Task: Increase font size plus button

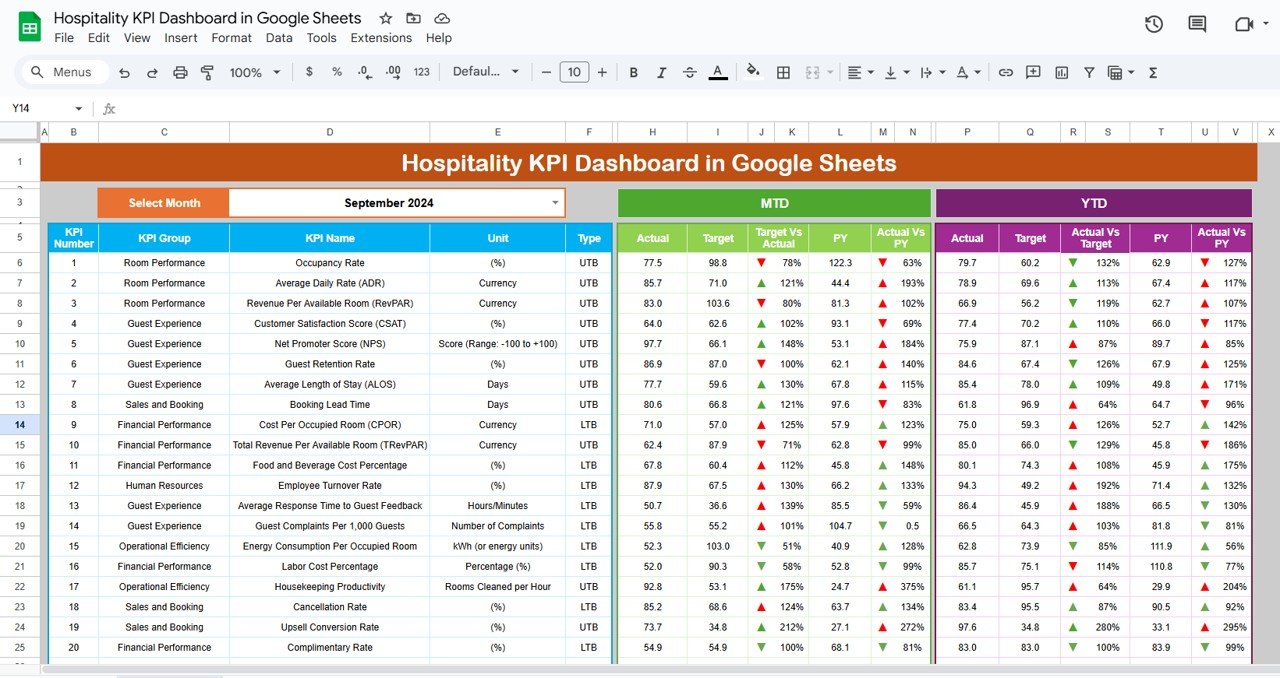Action: [602, 72]
